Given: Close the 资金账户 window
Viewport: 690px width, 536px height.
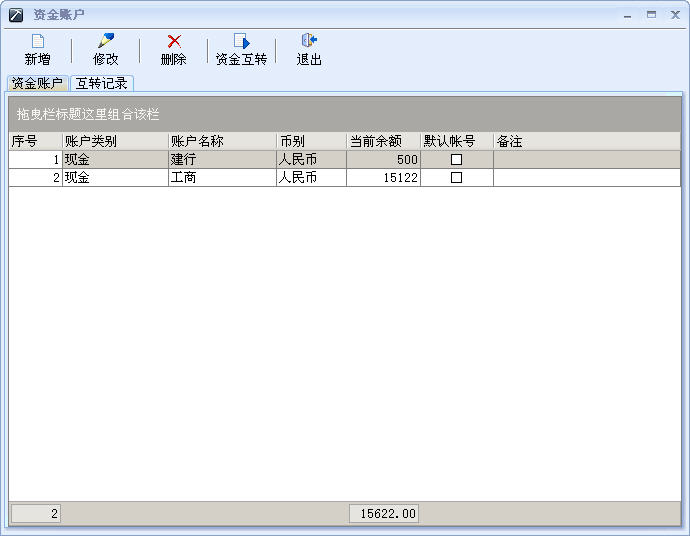Looking at the screenshot, I should pos(675,15).
